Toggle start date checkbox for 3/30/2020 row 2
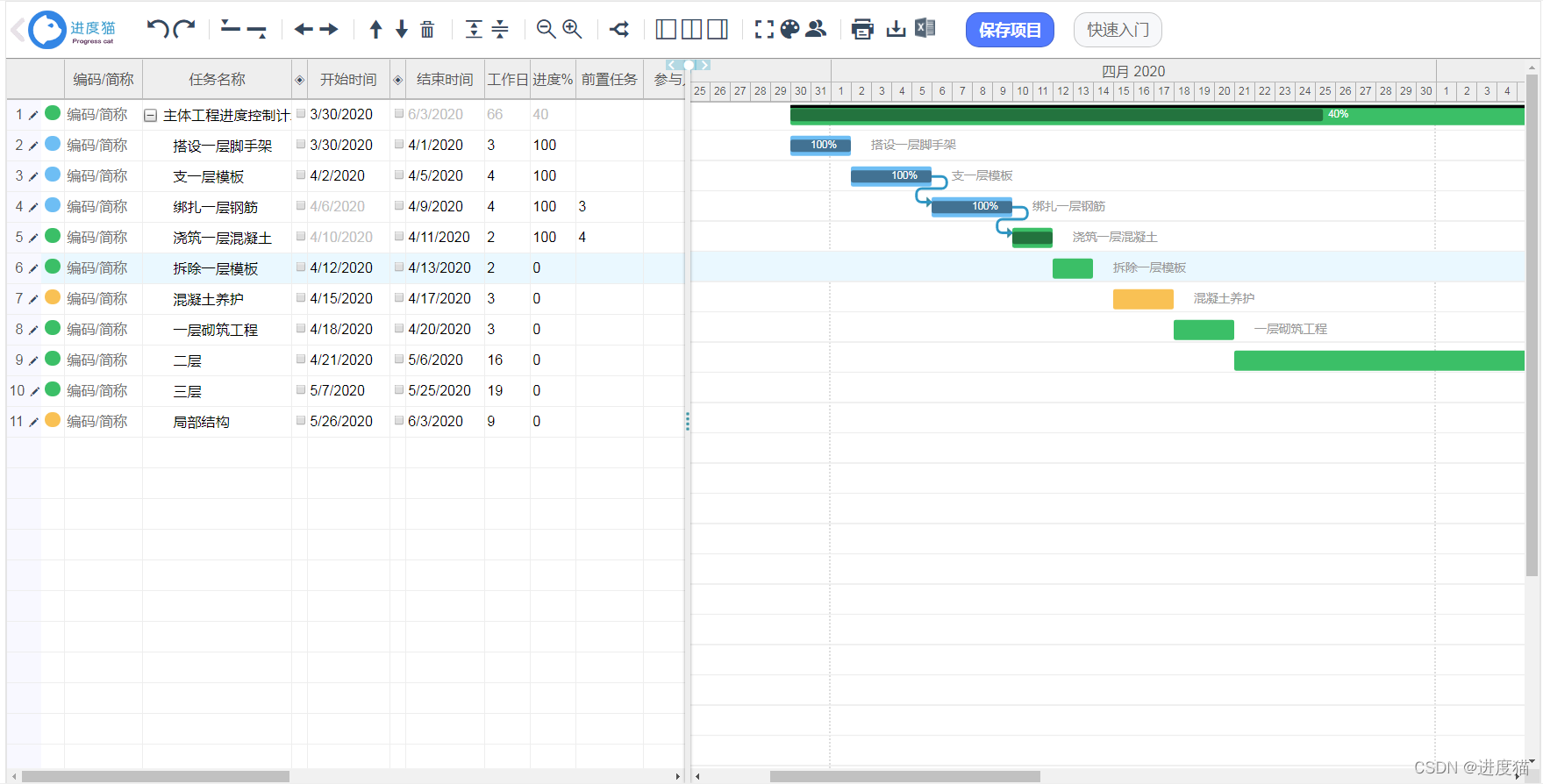The height and width of the screenshot is (784, 1543). point(301,144)
